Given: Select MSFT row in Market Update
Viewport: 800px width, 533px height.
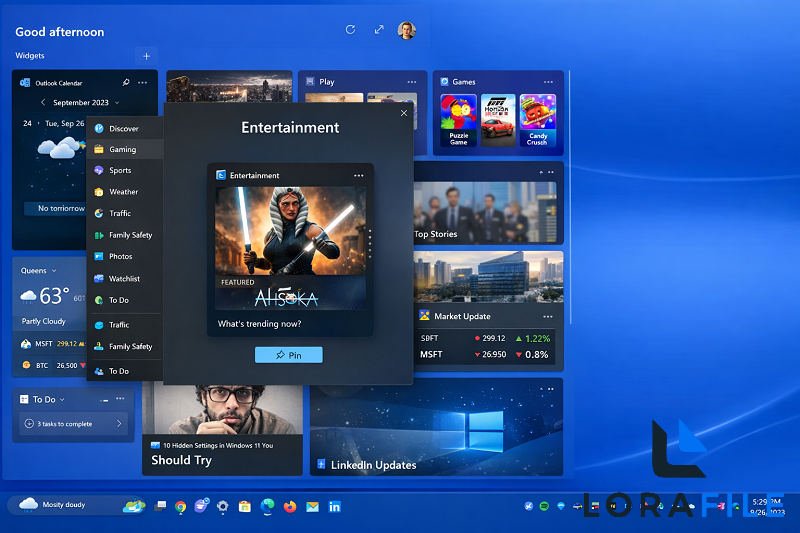Looking at the screenshot, I should click(485, 354).
